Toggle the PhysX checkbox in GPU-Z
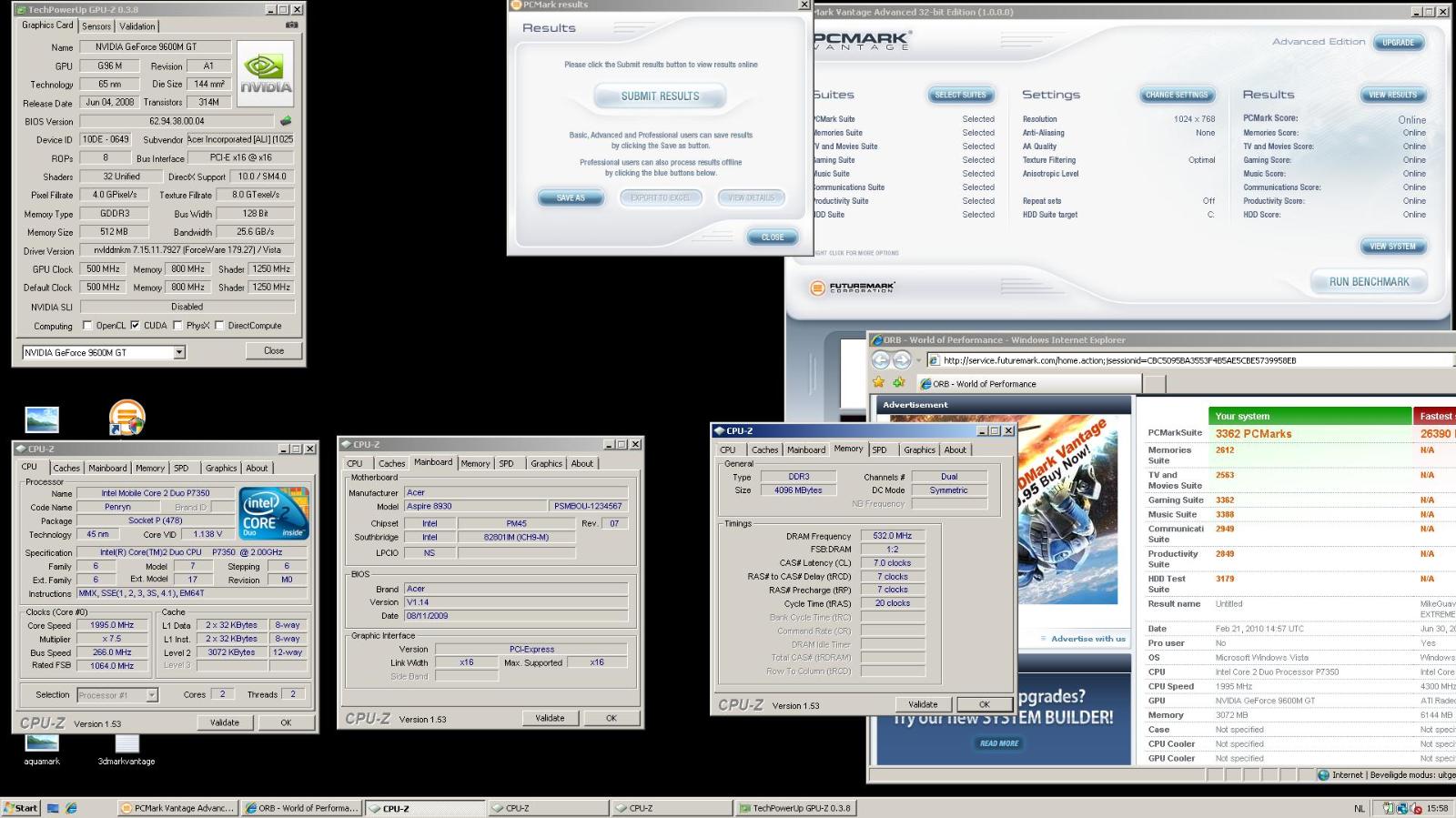The width and height of the screenshot is (1456, 818). (177, 325)
